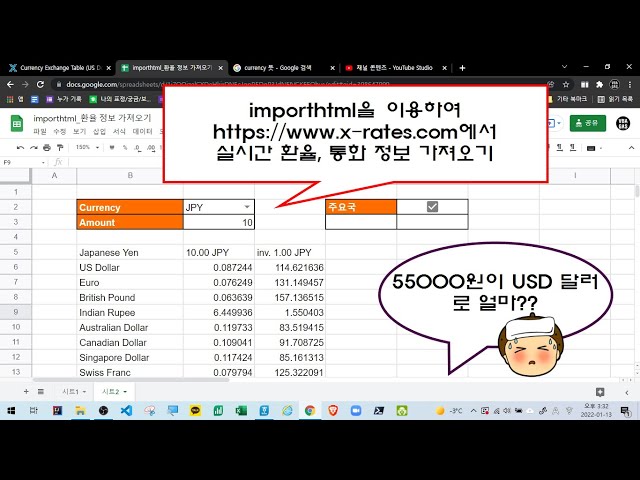Uncheck the 주요국 checkbox
640x480 pixels.
point(432,207)
